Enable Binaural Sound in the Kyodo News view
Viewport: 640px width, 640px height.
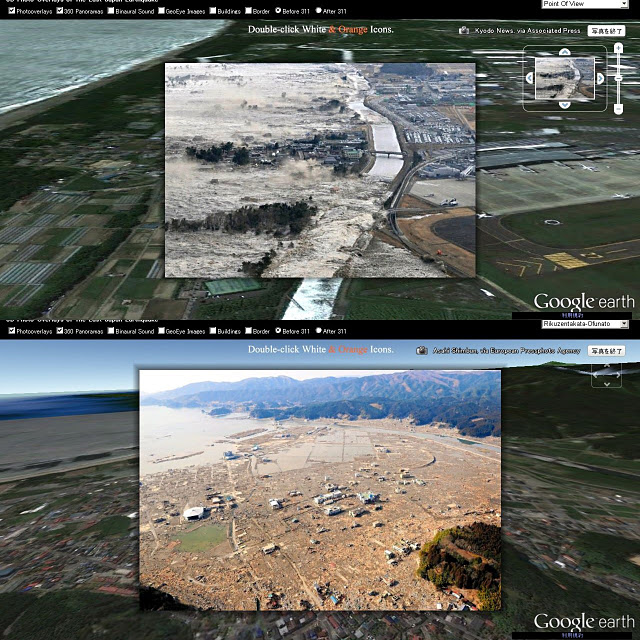coord(111,11)
